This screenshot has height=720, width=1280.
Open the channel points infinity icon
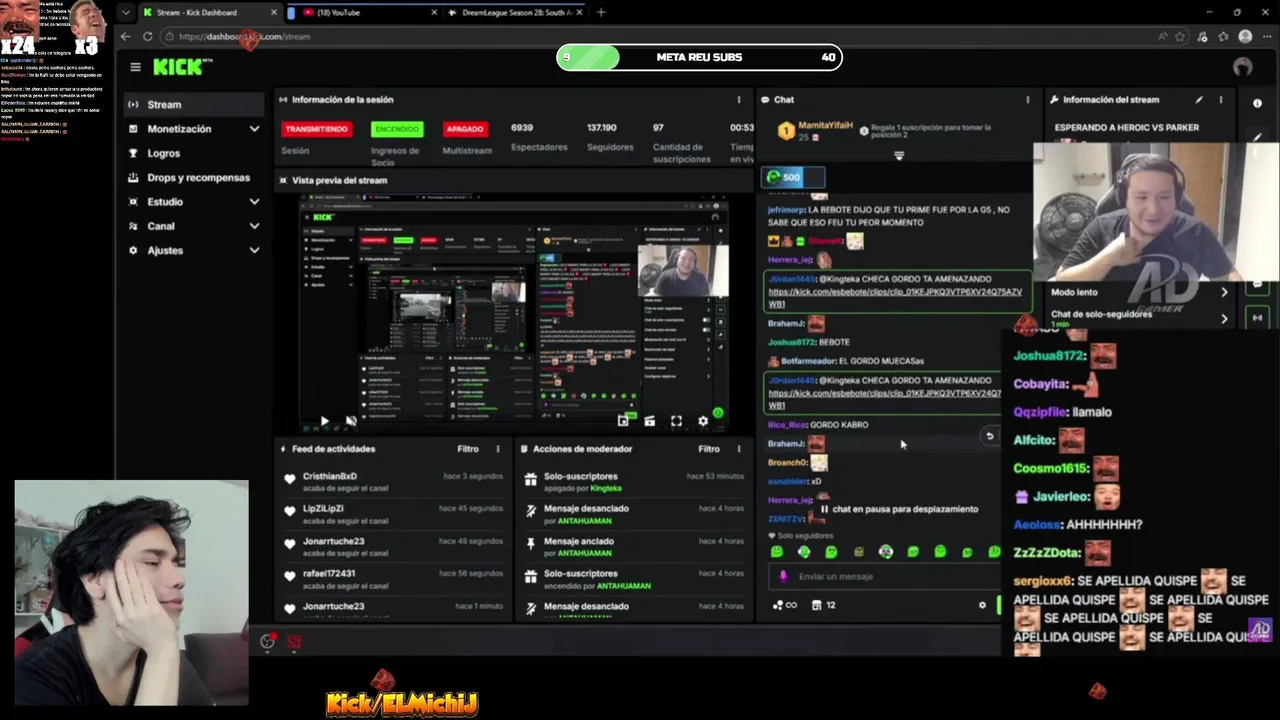point(785,605)
